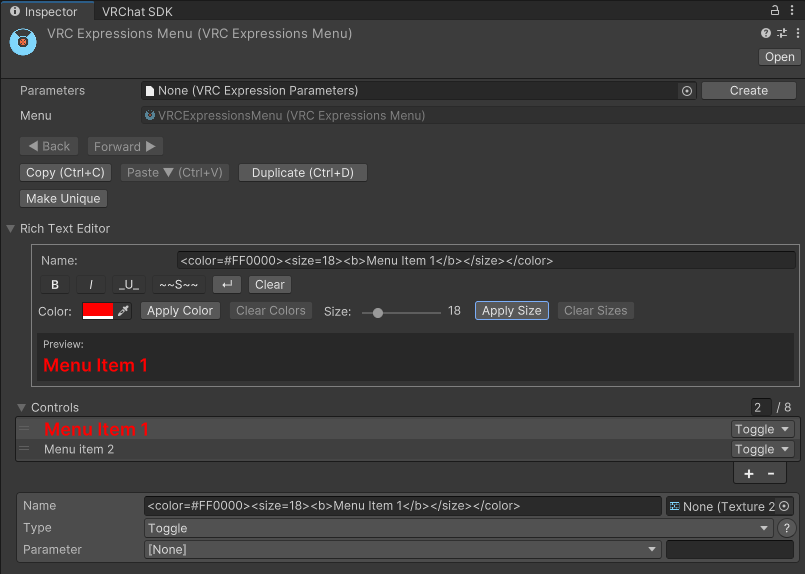
Task: Click the rich text Name input field
Action: [x=486, y=260]
